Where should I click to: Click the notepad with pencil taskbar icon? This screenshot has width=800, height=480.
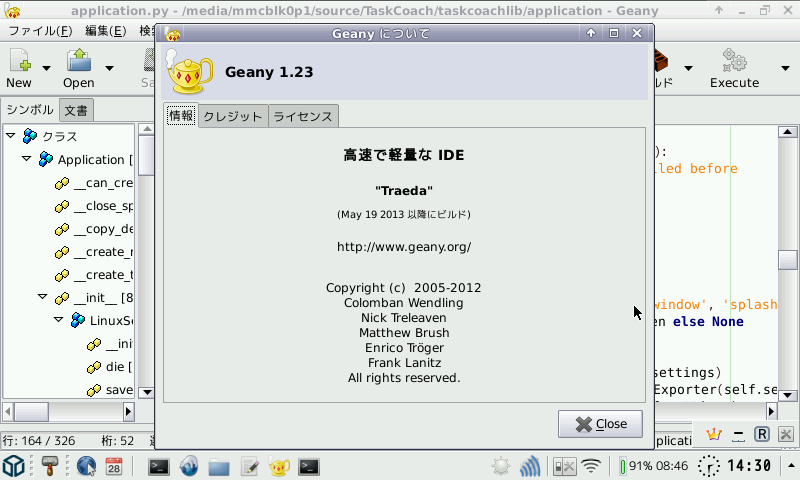pyautogui.click(x=249, y=467)
